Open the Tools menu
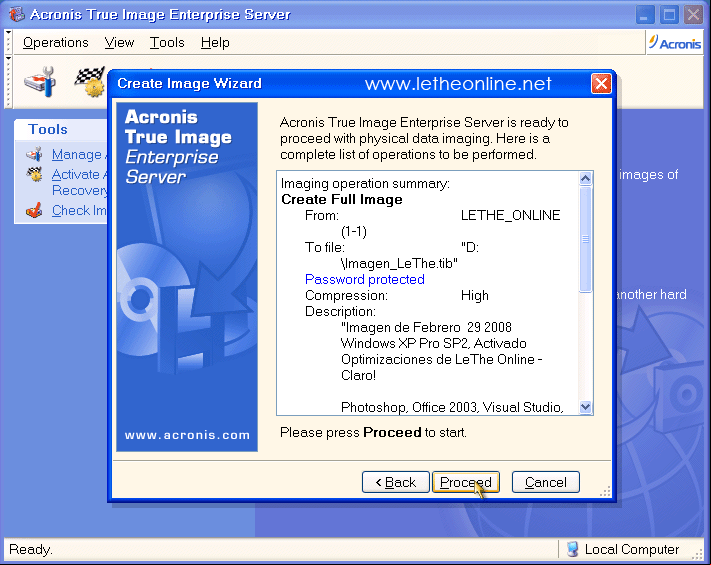This screenshot has height=565, width=711. (x=167, y=43)
